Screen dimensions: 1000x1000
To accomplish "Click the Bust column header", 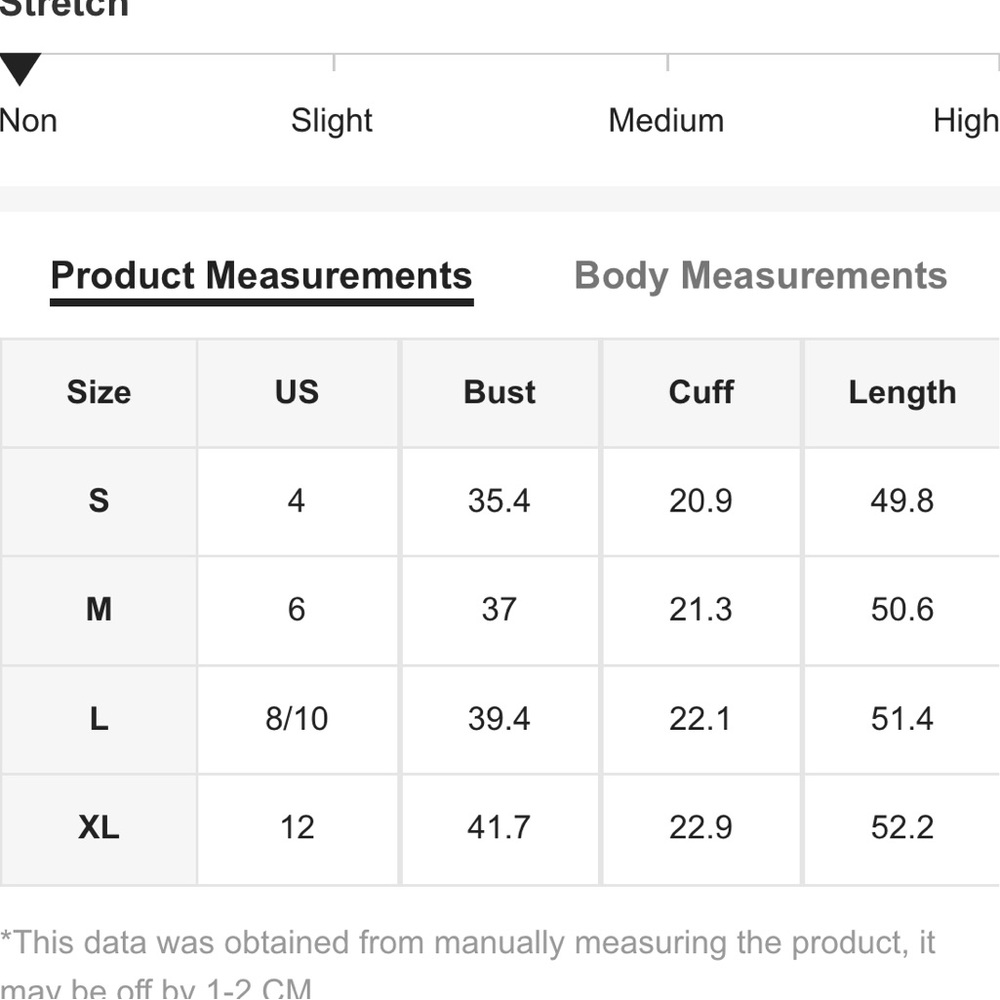I will click(499, 392).
